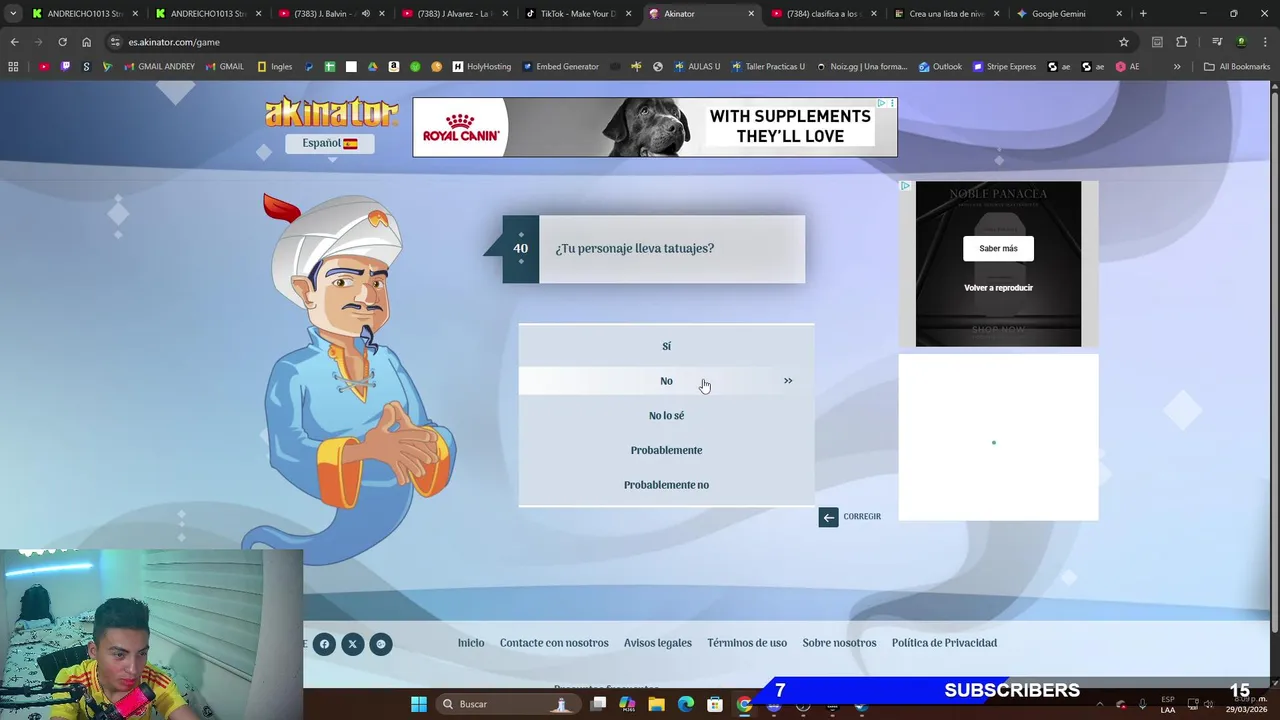Click the browser home icon
The width and height of the screenshot is (1280, 720).
coord(86,42)
